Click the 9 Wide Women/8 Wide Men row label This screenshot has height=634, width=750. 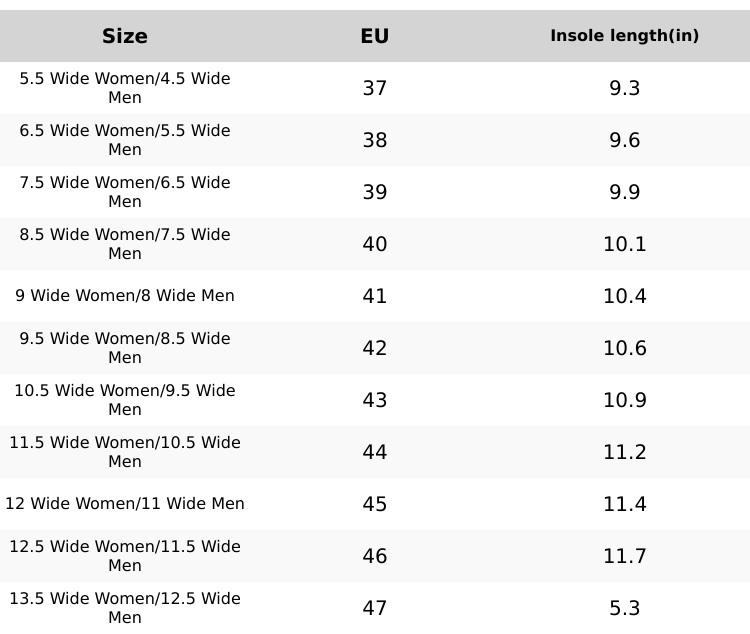[125, 296]
